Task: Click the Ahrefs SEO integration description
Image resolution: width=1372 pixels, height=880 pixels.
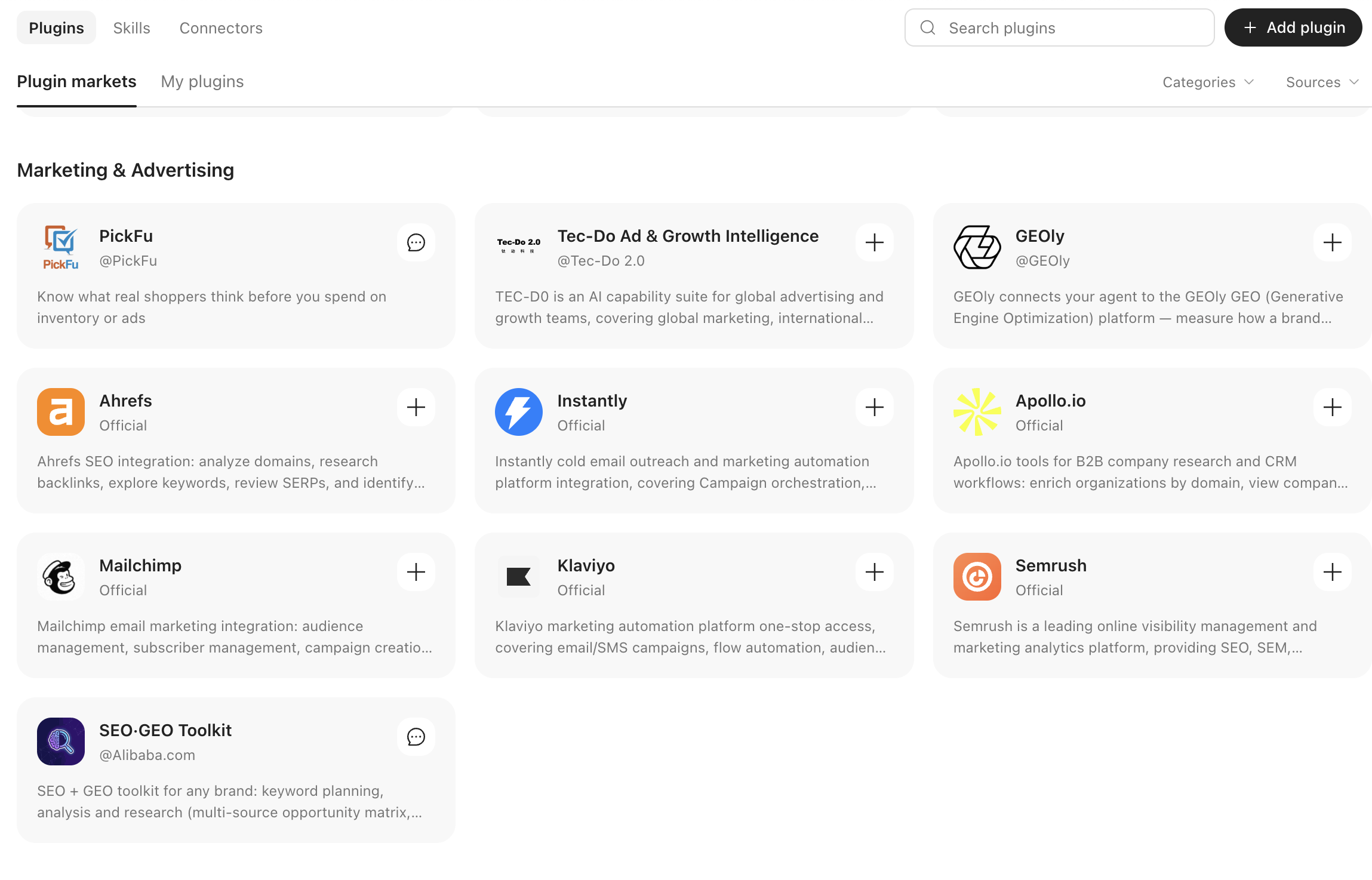Action: pyautogui.click(x=231, y=472)
